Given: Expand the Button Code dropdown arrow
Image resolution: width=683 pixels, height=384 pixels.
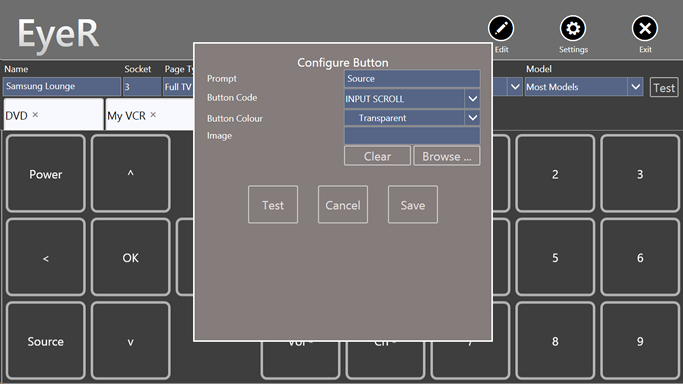Looking at the screenshot, I should tap(473, 99).
